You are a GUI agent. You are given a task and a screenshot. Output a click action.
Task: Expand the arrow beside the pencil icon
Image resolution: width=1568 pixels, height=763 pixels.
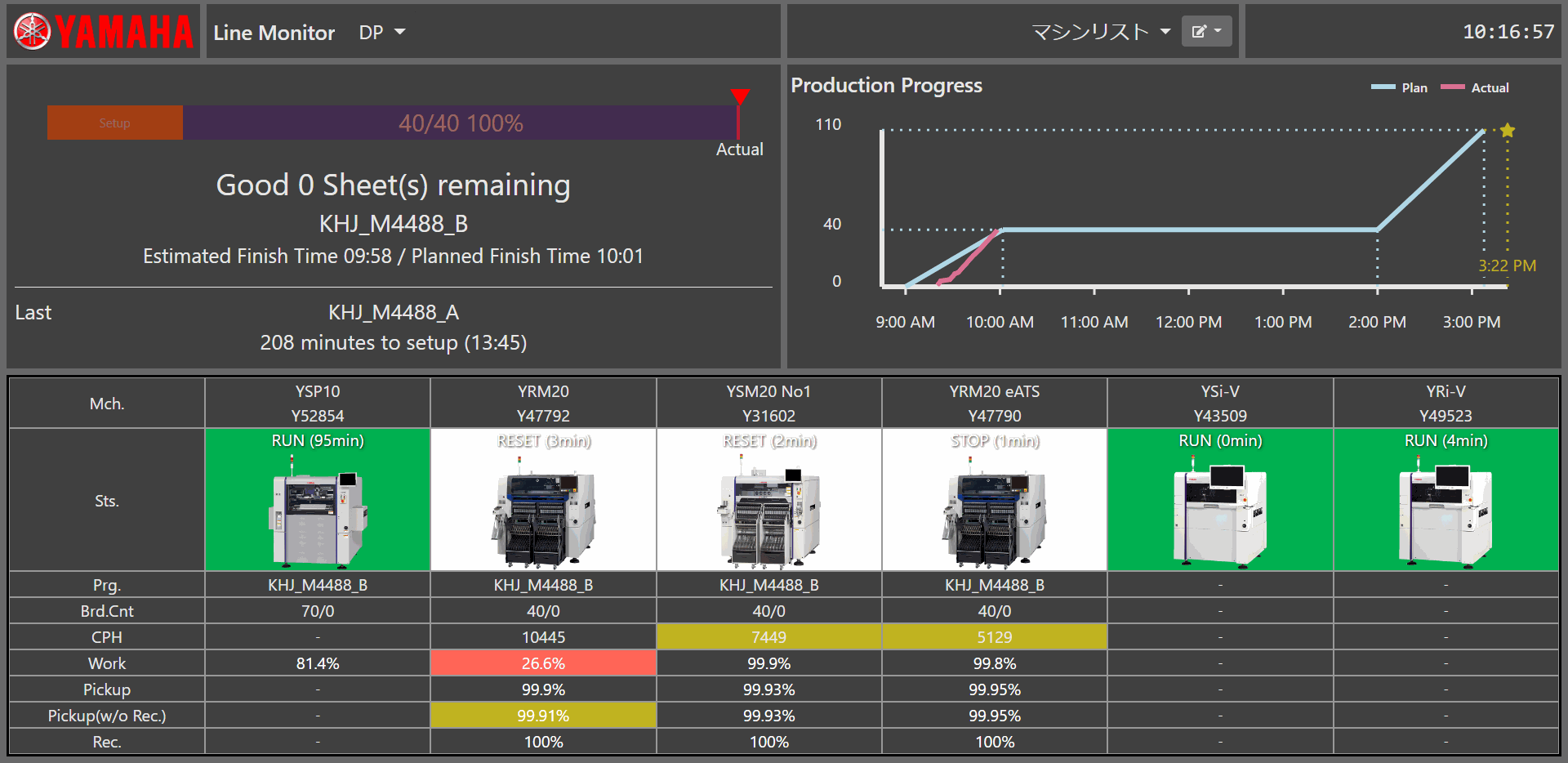[1220, 30]
